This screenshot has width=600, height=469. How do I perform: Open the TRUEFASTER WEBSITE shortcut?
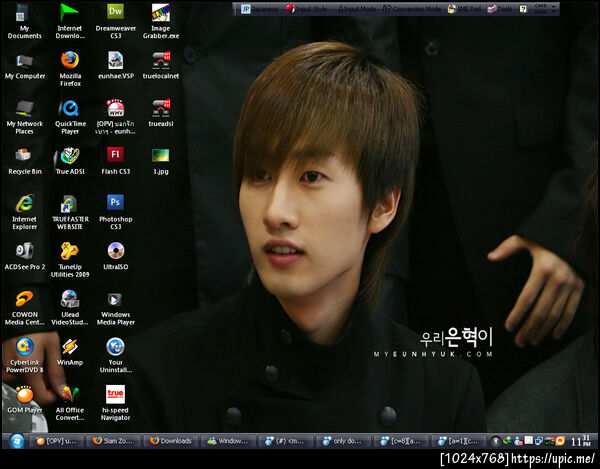point(70,212)
